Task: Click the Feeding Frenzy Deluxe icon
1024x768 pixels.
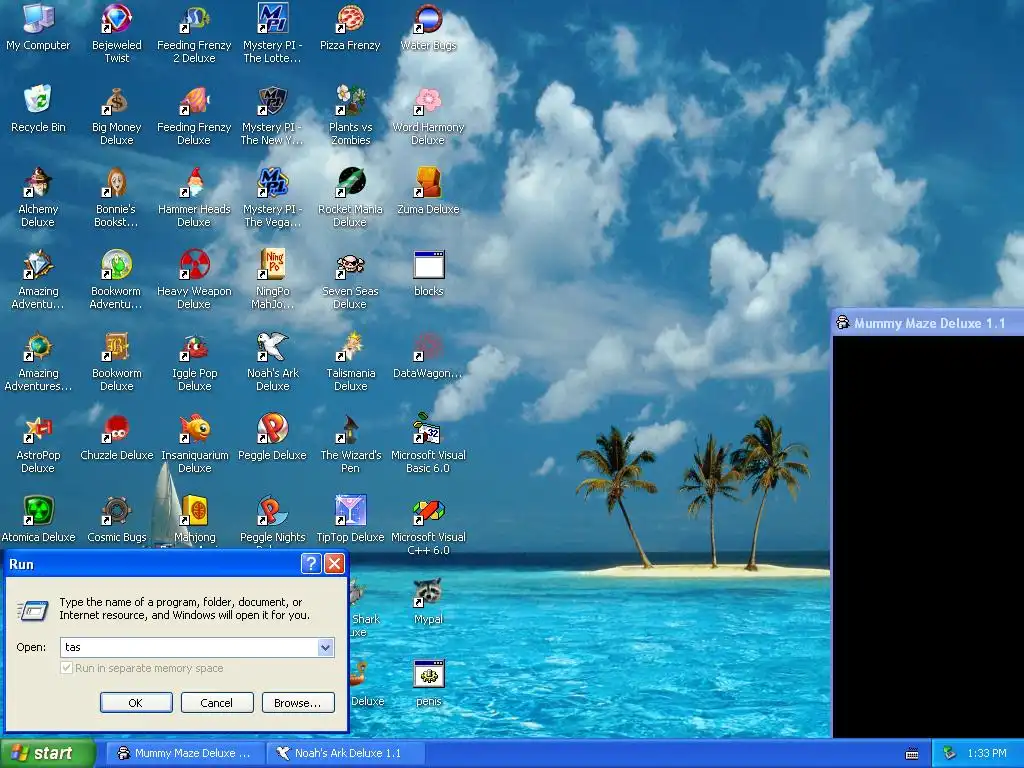Action: pyautogui.click(x=194, y=115)
